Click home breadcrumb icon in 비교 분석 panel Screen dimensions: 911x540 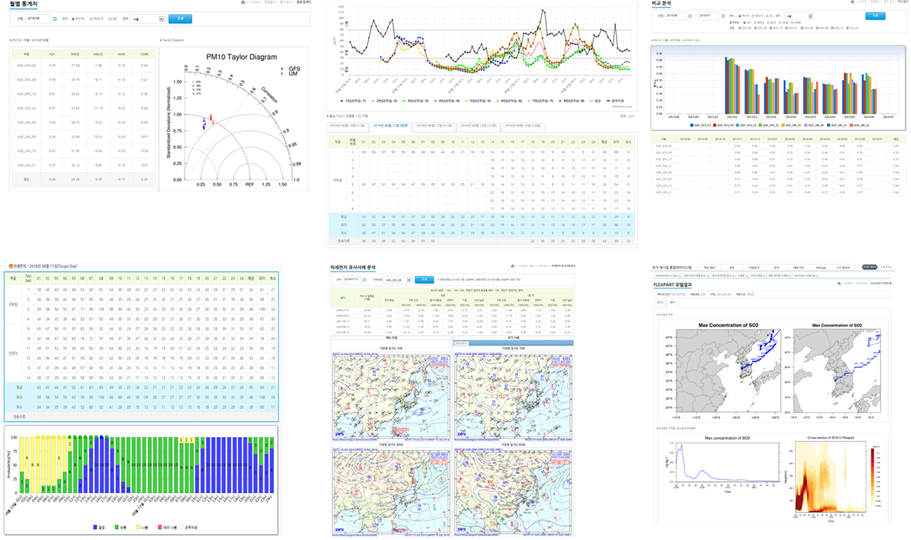click(852, 2)
